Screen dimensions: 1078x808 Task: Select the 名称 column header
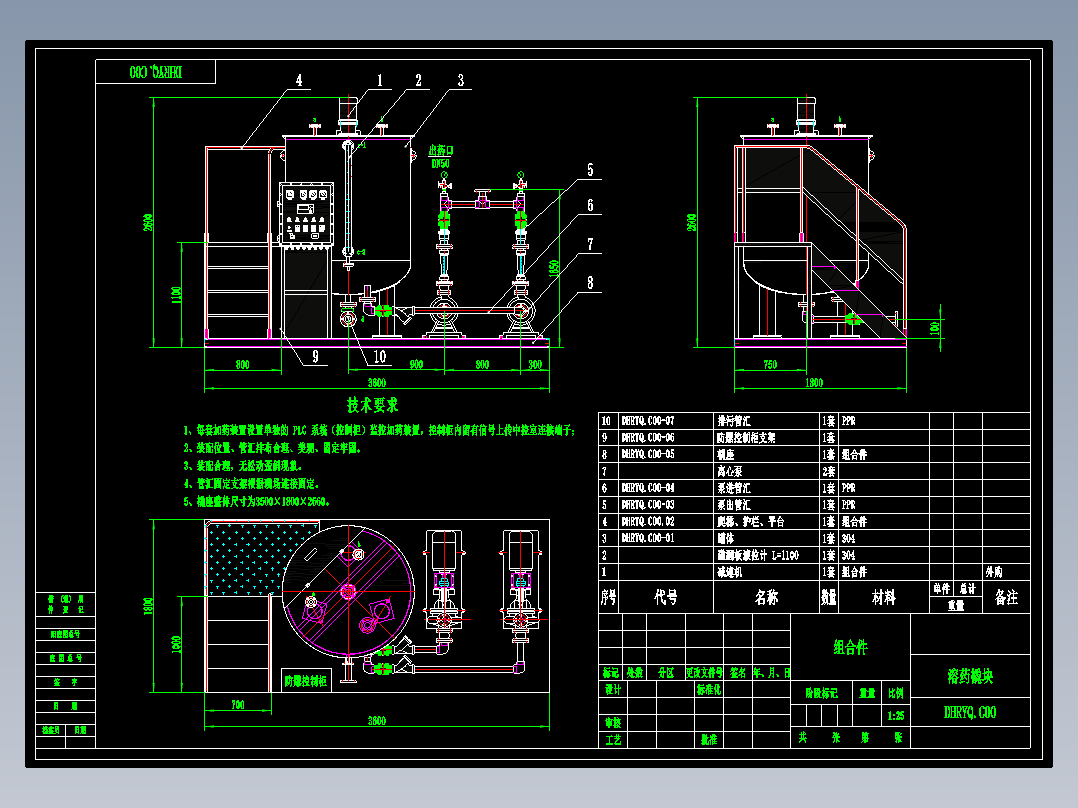point(766,597)
